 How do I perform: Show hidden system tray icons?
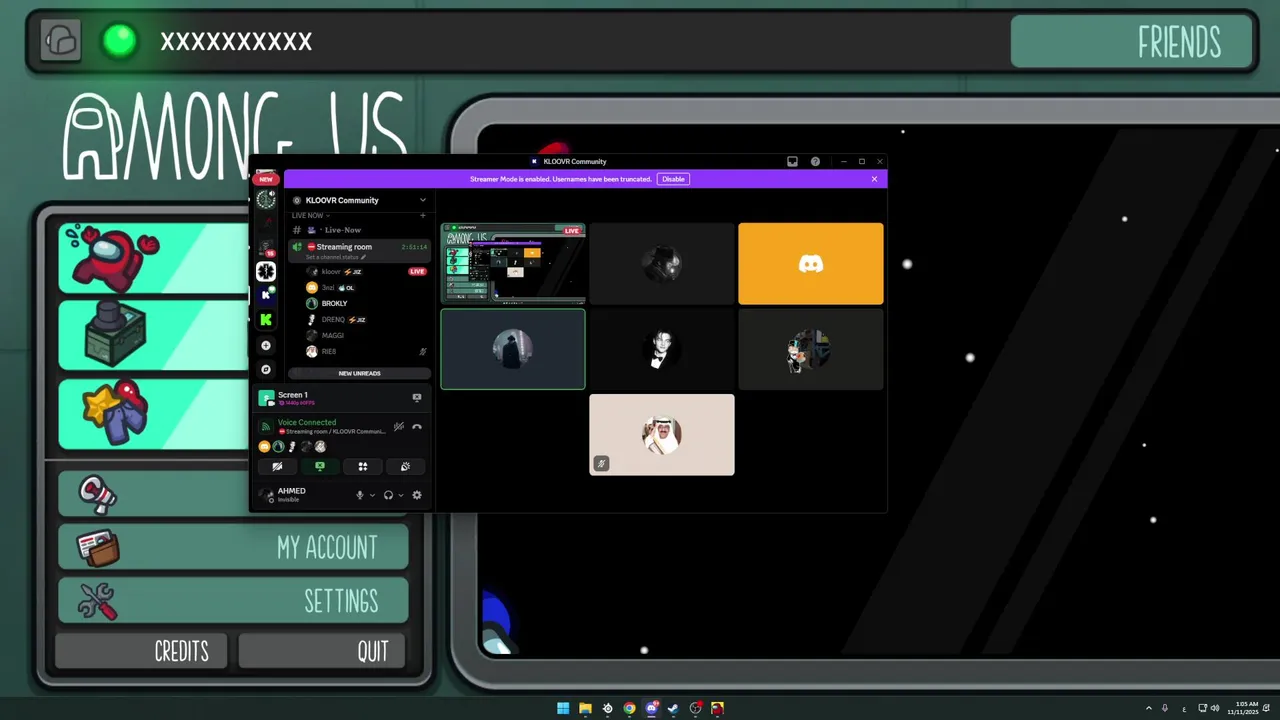point(1148,708)
